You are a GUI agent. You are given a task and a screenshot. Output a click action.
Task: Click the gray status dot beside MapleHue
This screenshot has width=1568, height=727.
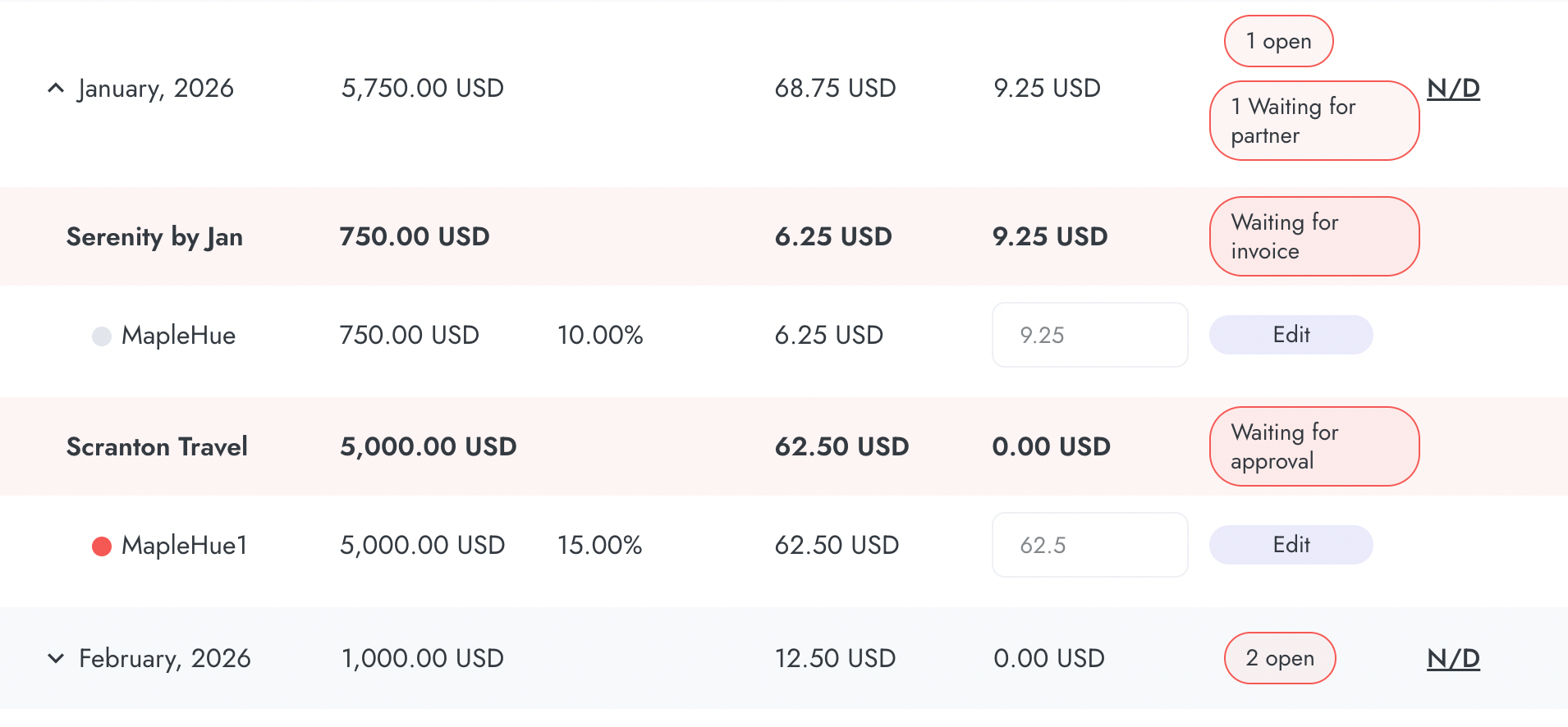coord(102,336)
